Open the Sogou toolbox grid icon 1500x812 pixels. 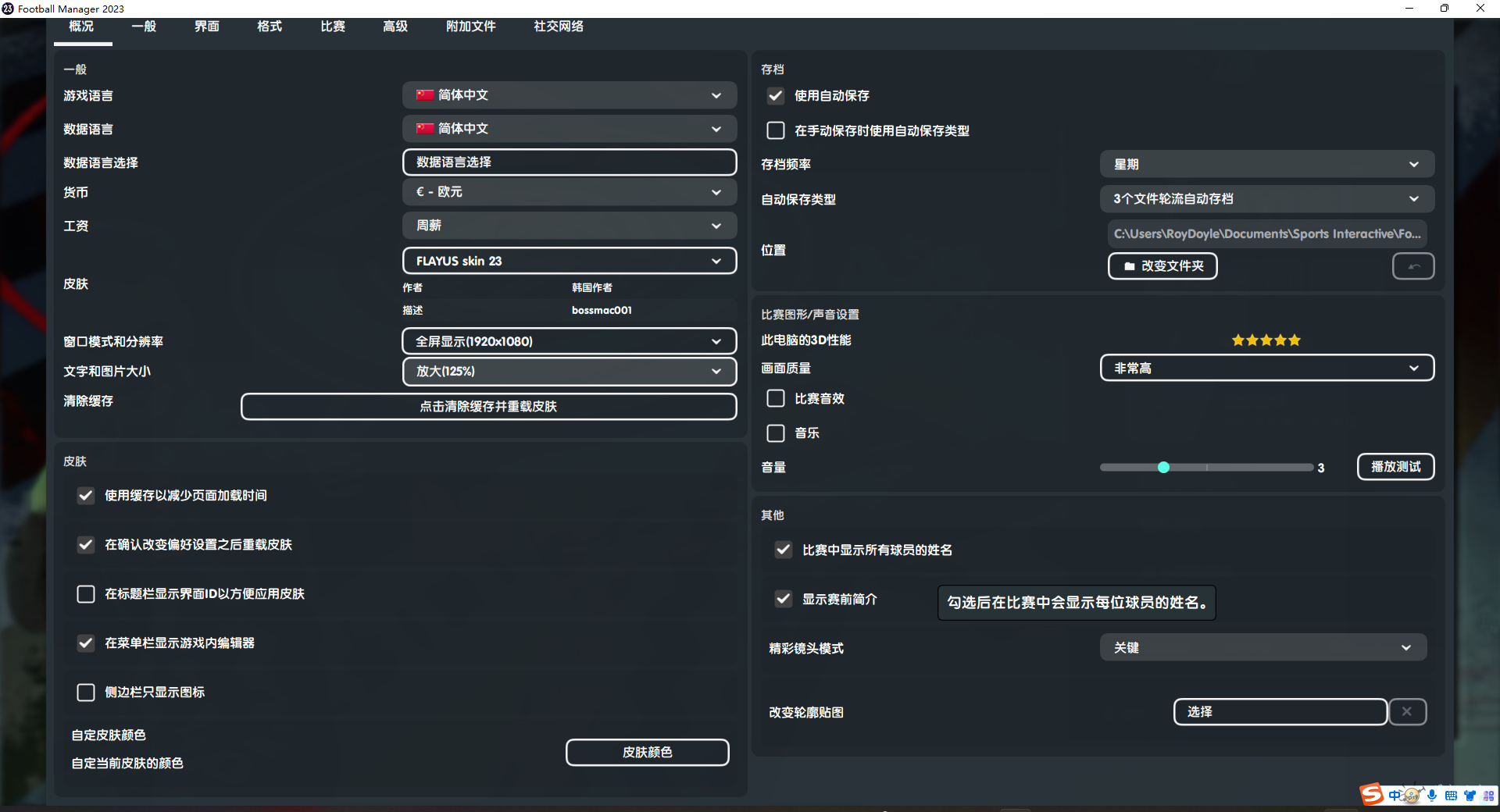tap(1488, 796)
